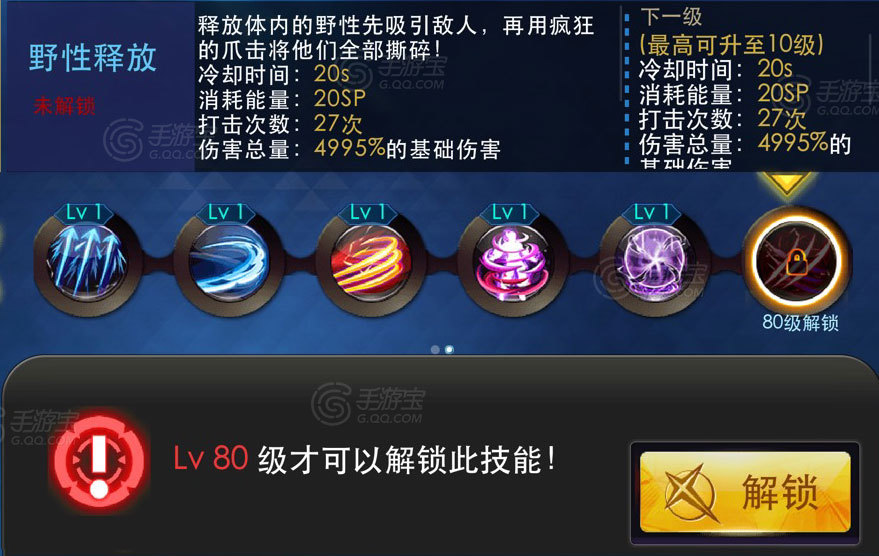Click the Lv 1 badge above the purple skull orb skill

click(x=652, y=213)
